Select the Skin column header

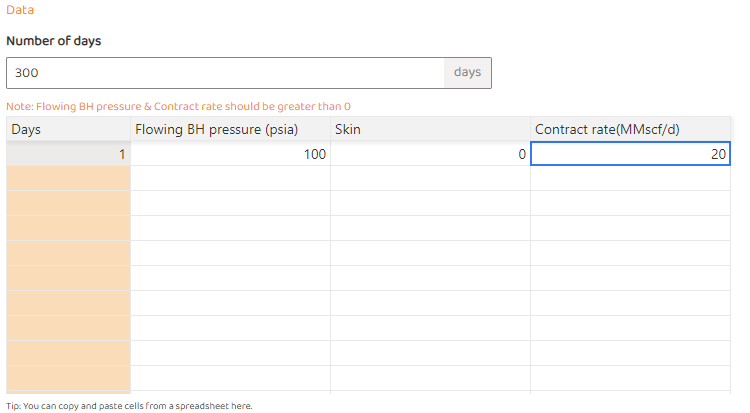click(x=430, y=129)
